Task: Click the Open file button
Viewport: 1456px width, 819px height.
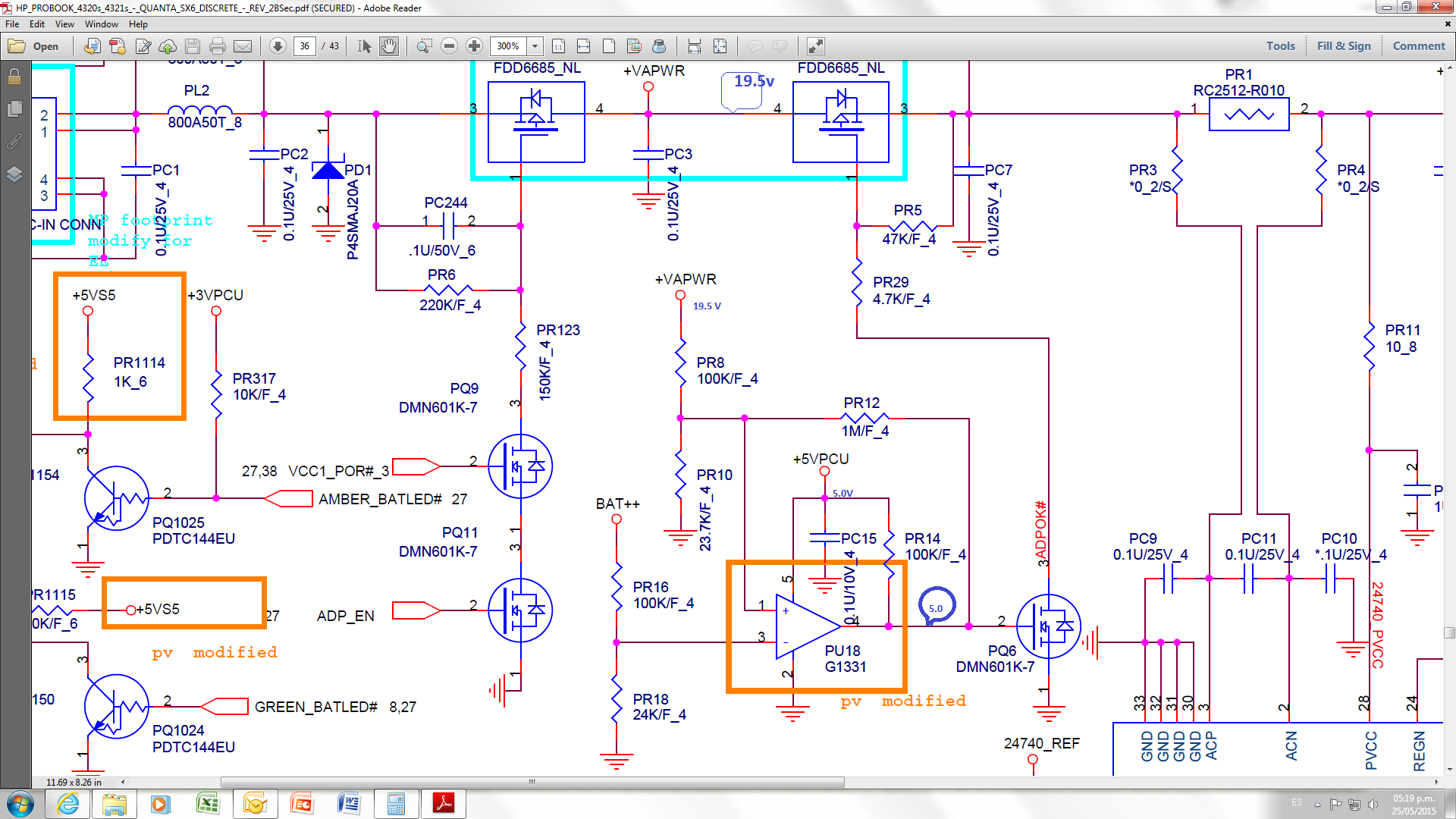Action: click(x=34, y=46)
